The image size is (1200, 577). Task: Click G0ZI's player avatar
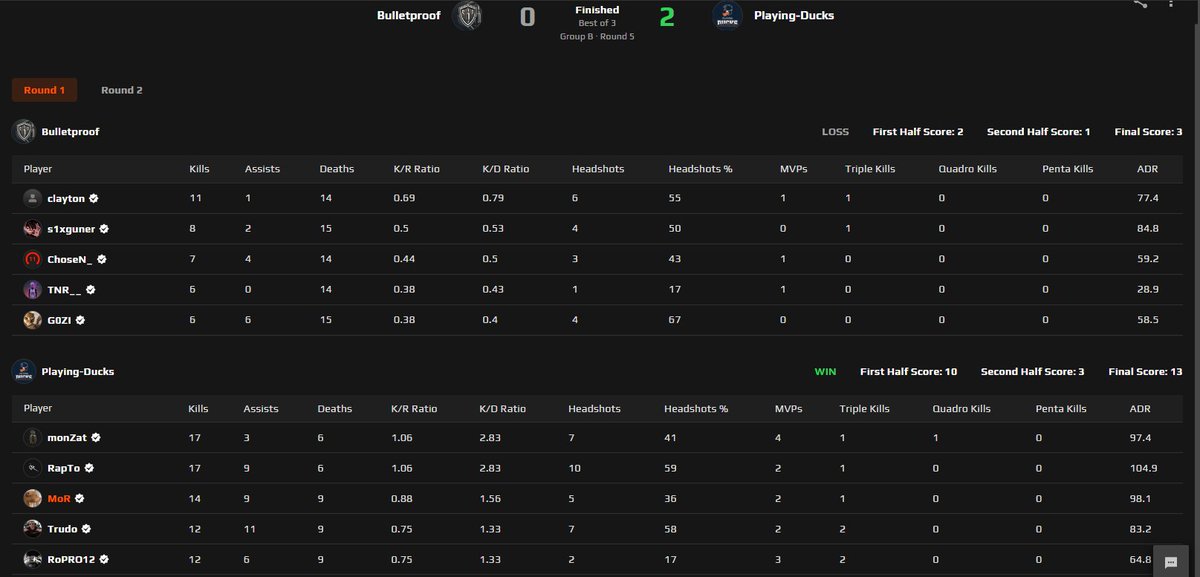pyautogui.click(x=33, y=320)
